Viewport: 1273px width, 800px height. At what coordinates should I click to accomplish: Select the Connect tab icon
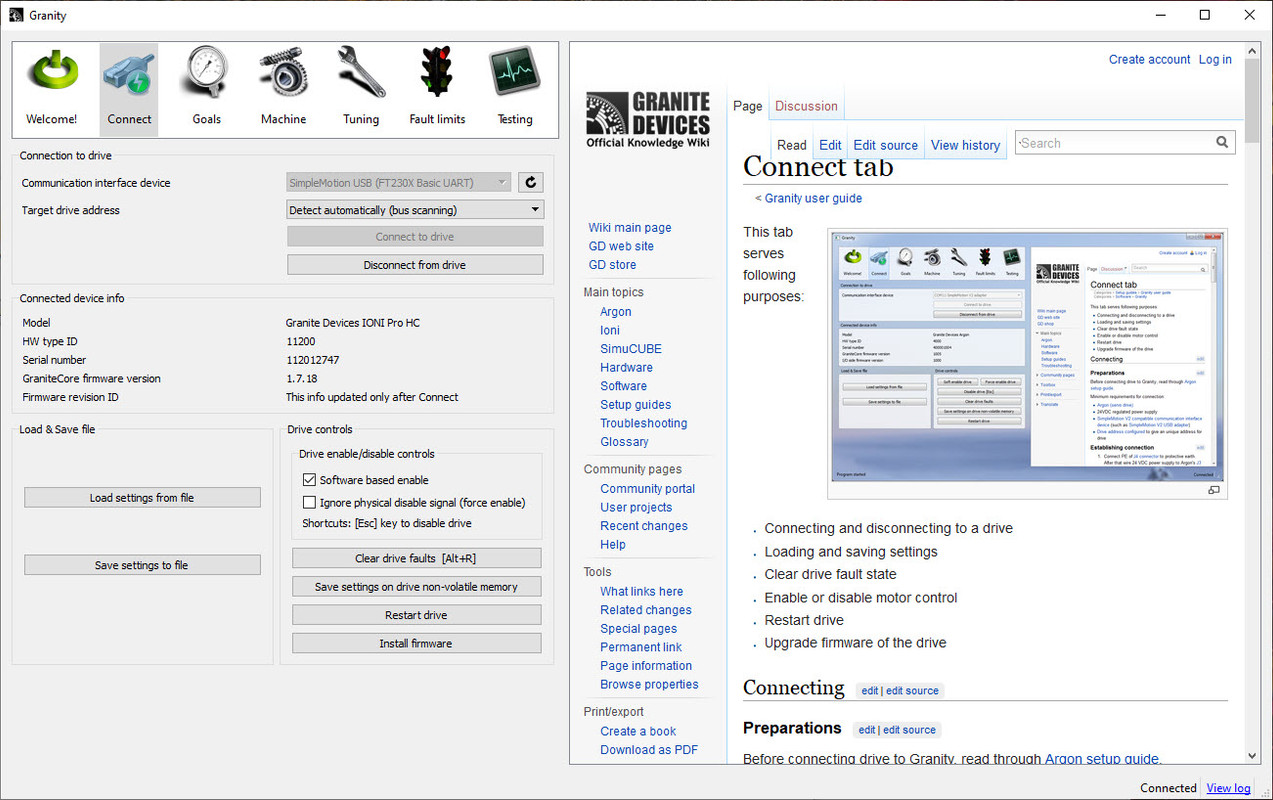(x=129, y=74)
